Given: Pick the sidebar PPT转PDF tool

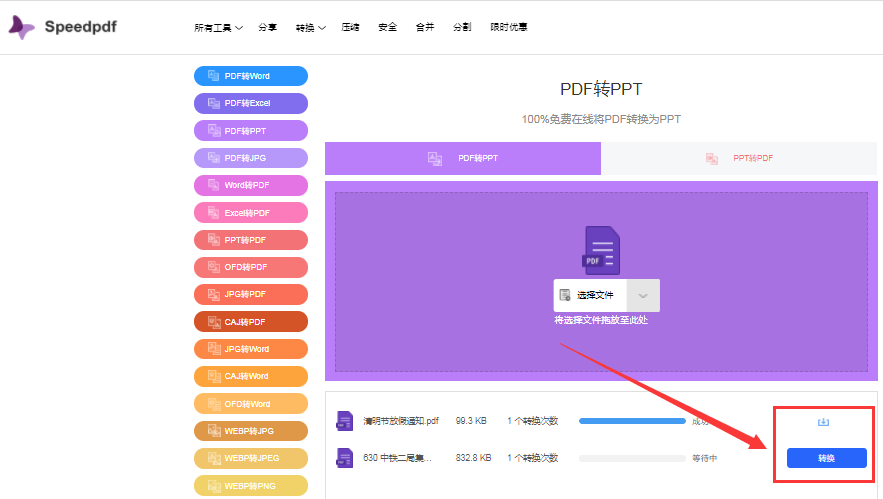Looking at the screenshot, I should pyautogui.click(x=251, y=240).
